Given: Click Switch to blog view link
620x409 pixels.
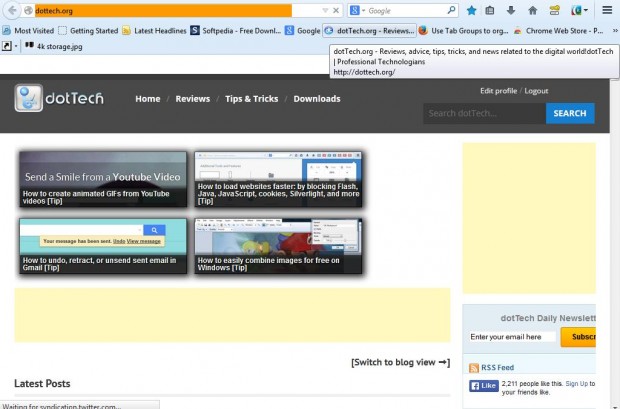Looking at the screenshot, I should coord(401,362).
